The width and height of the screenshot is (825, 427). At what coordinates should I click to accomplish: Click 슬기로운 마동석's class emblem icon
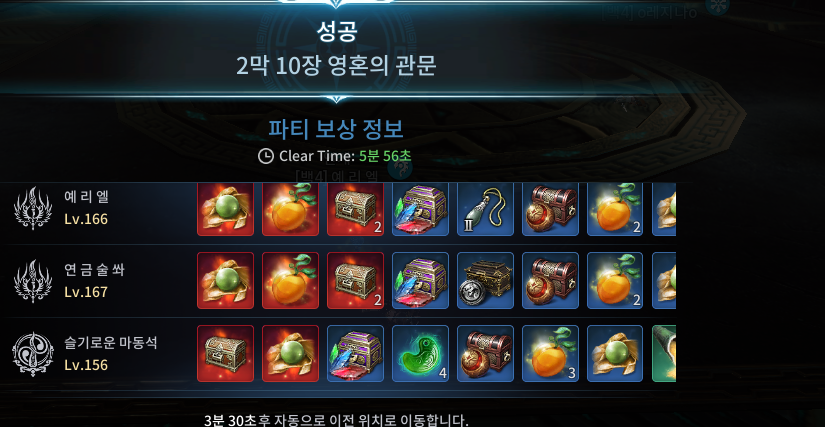coord(33,354)
